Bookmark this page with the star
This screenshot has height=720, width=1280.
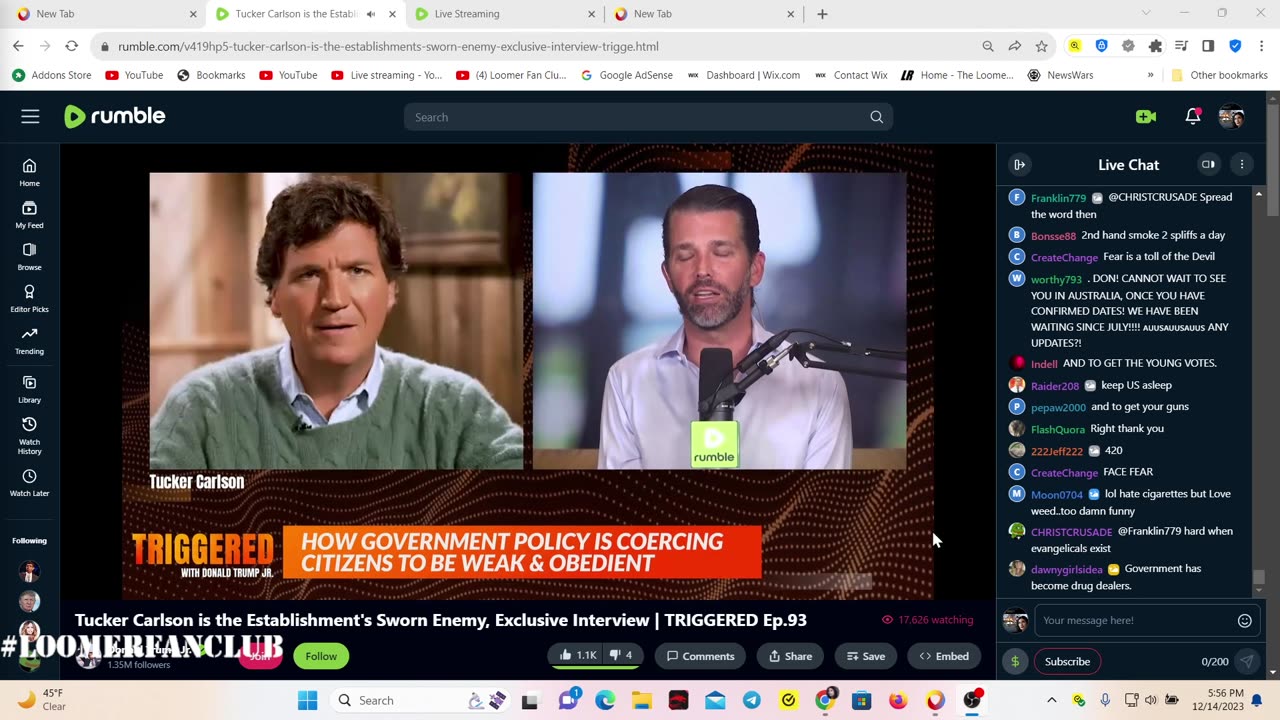click(1042, 46)
